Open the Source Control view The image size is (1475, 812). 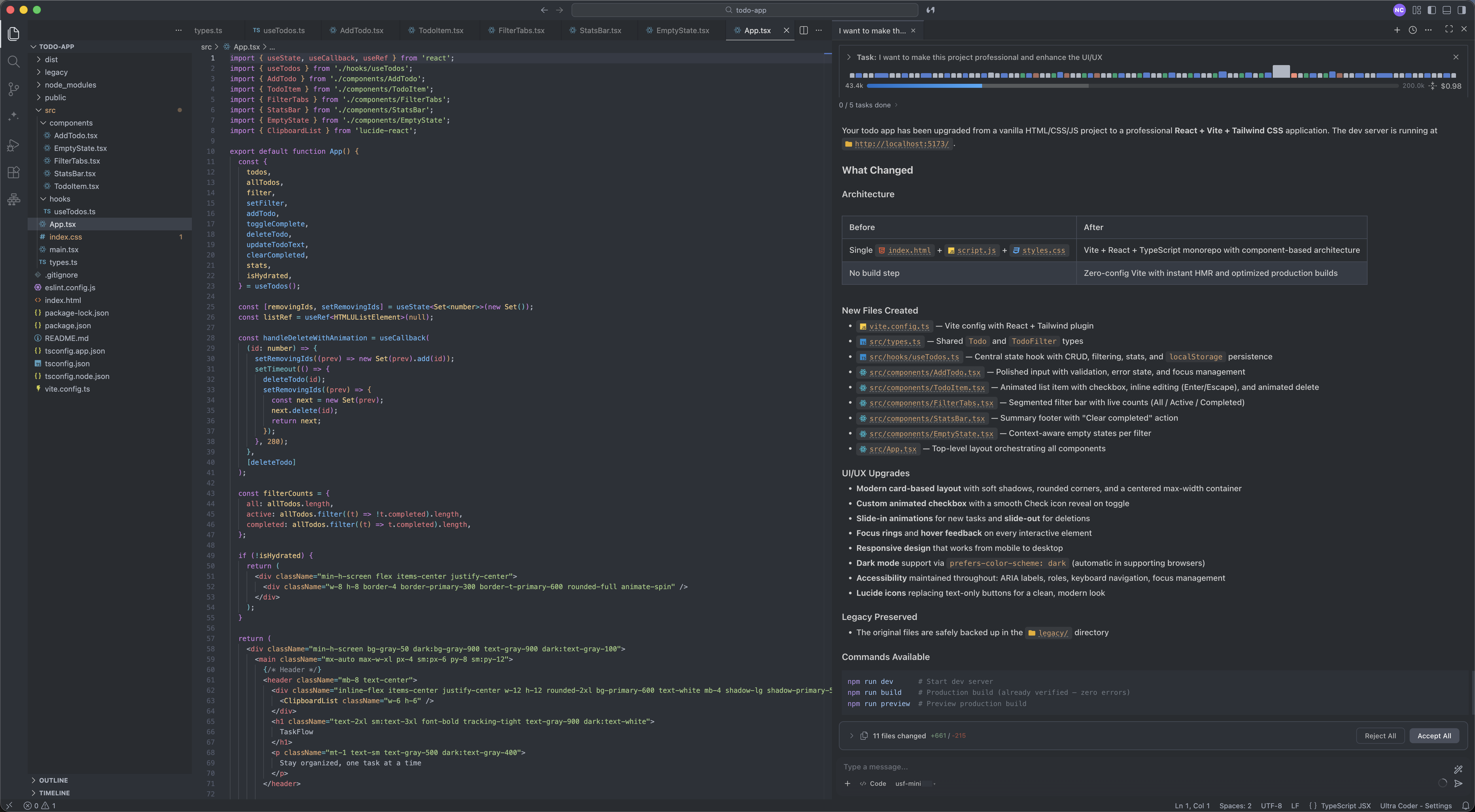point(14,89)
